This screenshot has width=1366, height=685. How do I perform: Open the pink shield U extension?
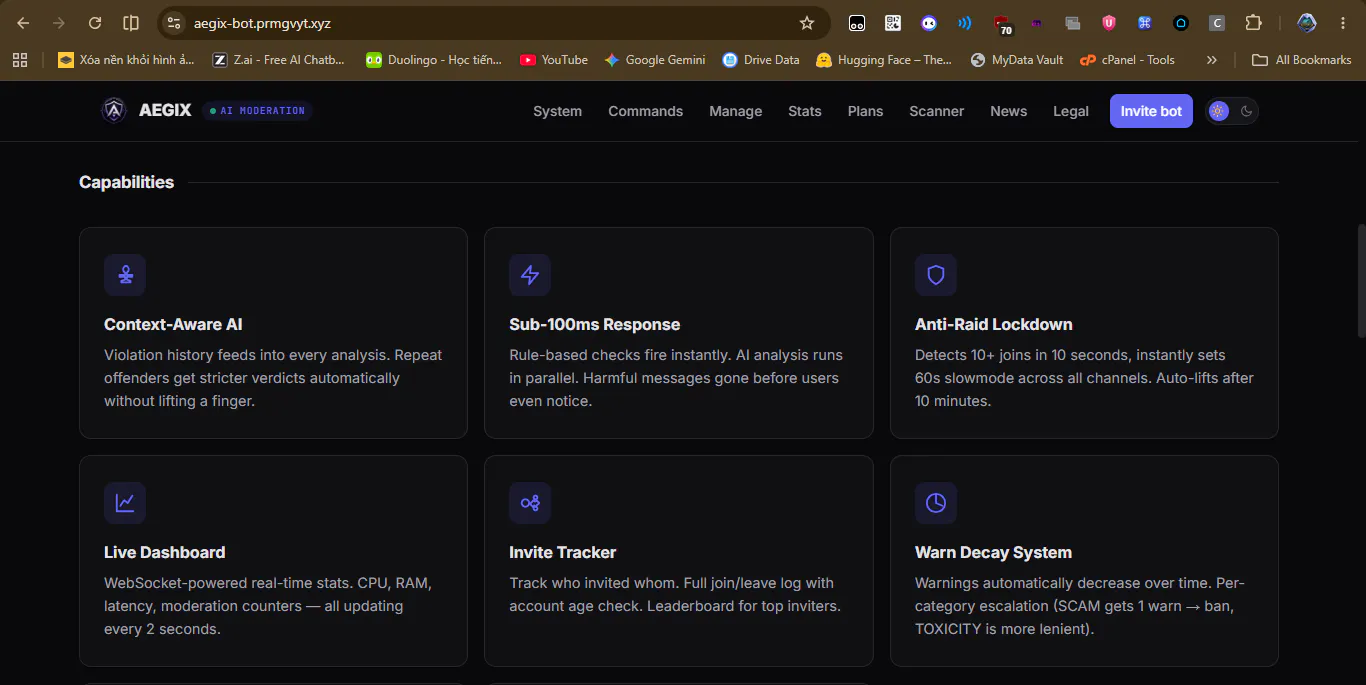click(x=1109, y=23)
